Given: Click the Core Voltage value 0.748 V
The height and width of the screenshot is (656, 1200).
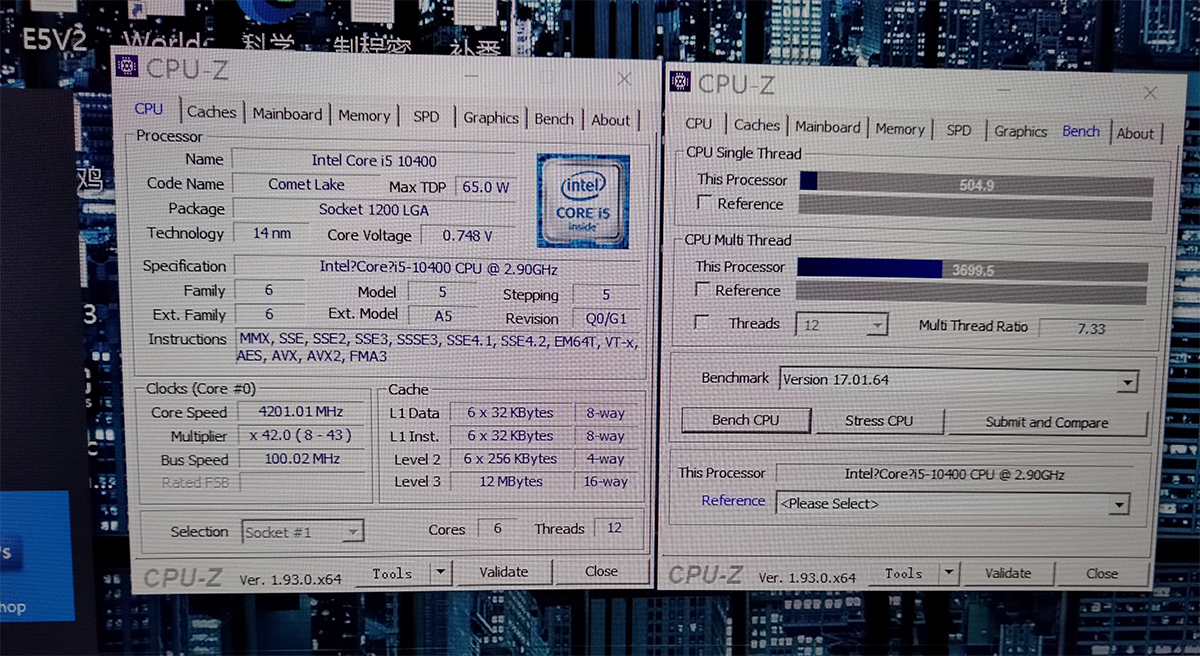Looking at the screenshot, I should click(x=468, y=236).
